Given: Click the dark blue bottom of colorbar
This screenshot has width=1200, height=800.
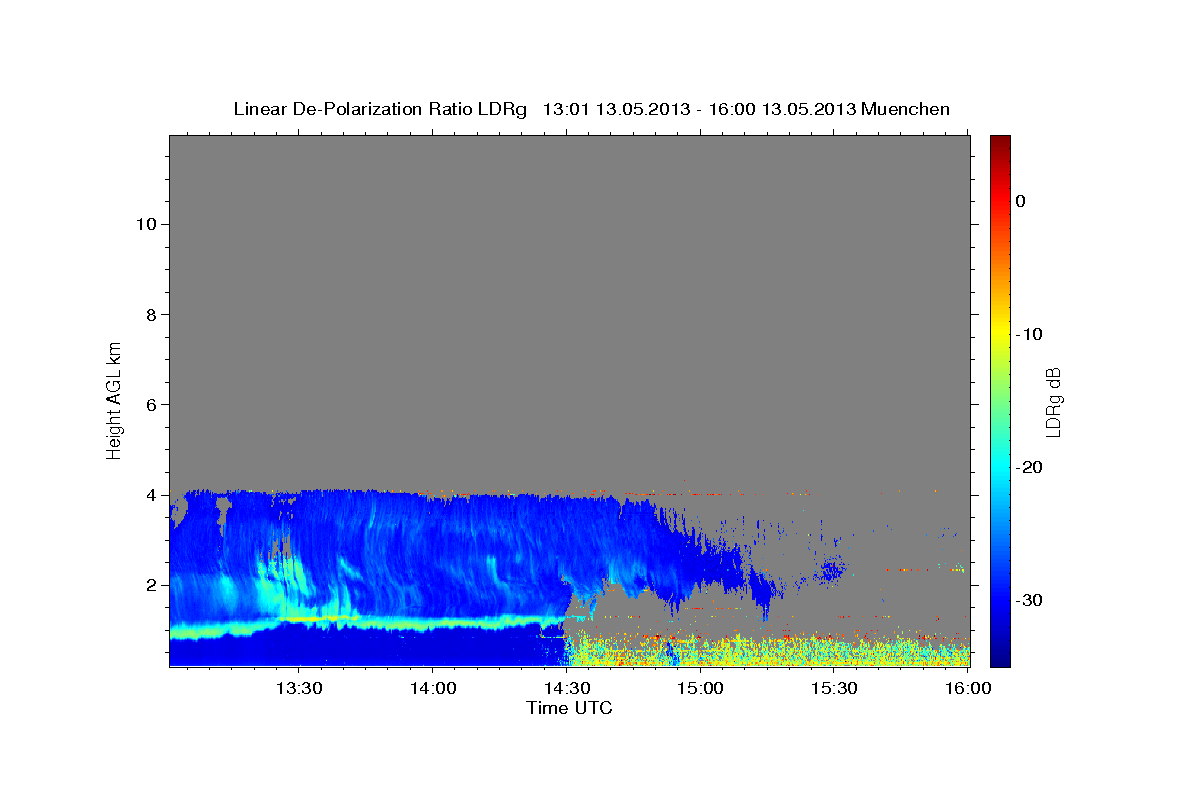Looking at the screenshot, I should tap(1000, 658).
